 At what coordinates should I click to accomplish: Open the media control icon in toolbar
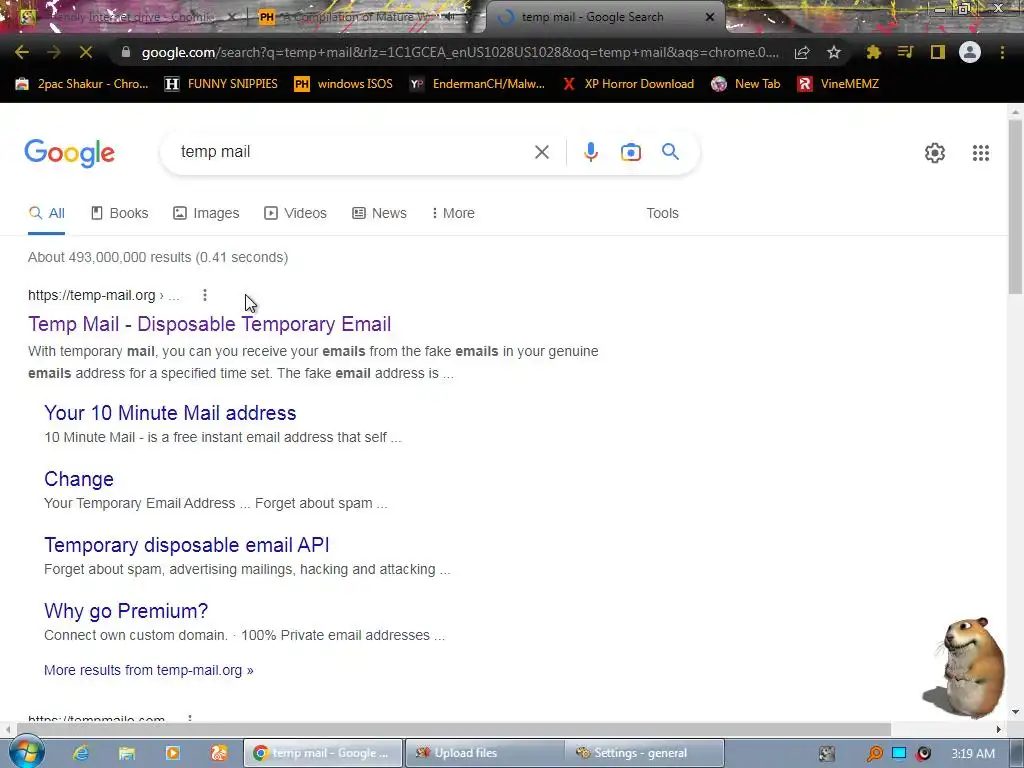905,52
